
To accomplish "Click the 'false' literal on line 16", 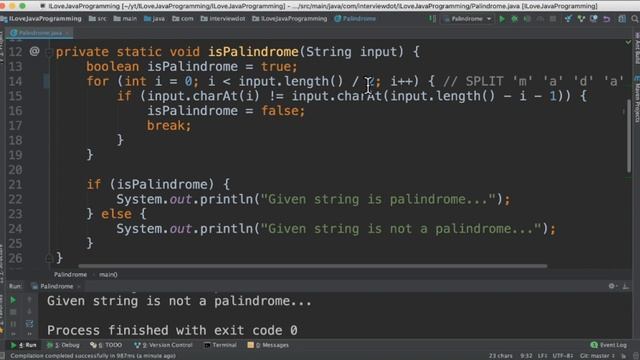I will (x=280, y=111).
